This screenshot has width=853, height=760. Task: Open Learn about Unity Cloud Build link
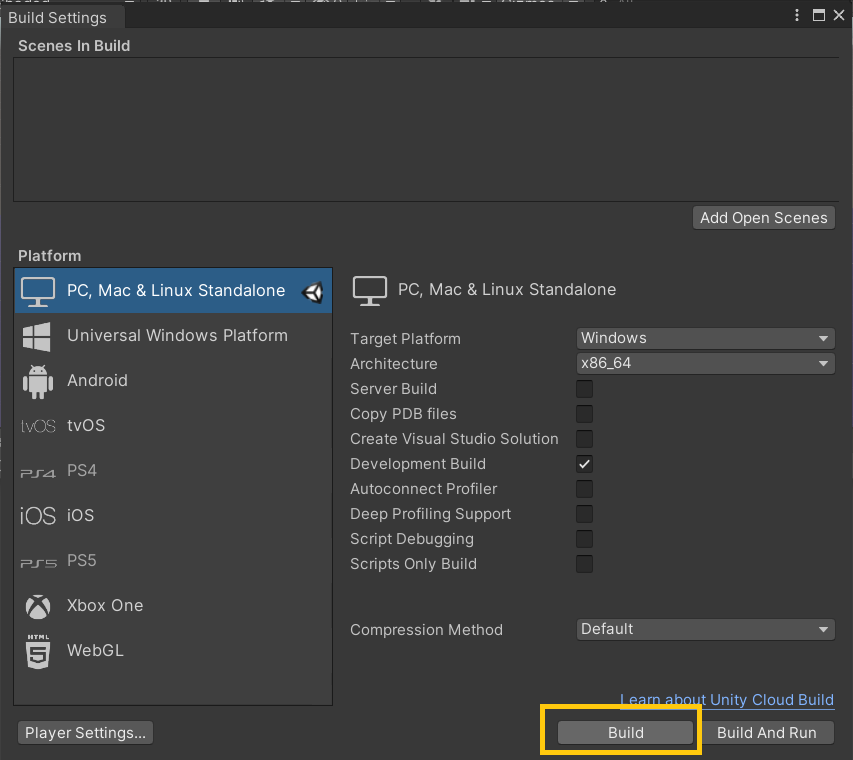727,700
